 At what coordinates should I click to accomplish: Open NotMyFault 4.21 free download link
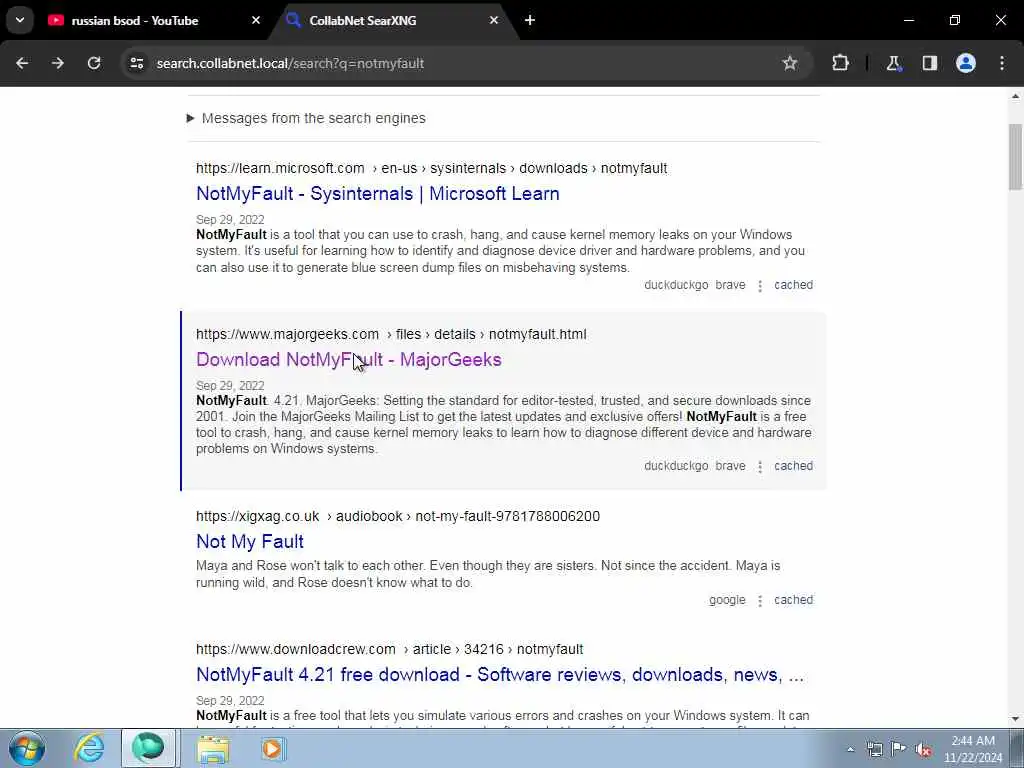click(500, 675)
